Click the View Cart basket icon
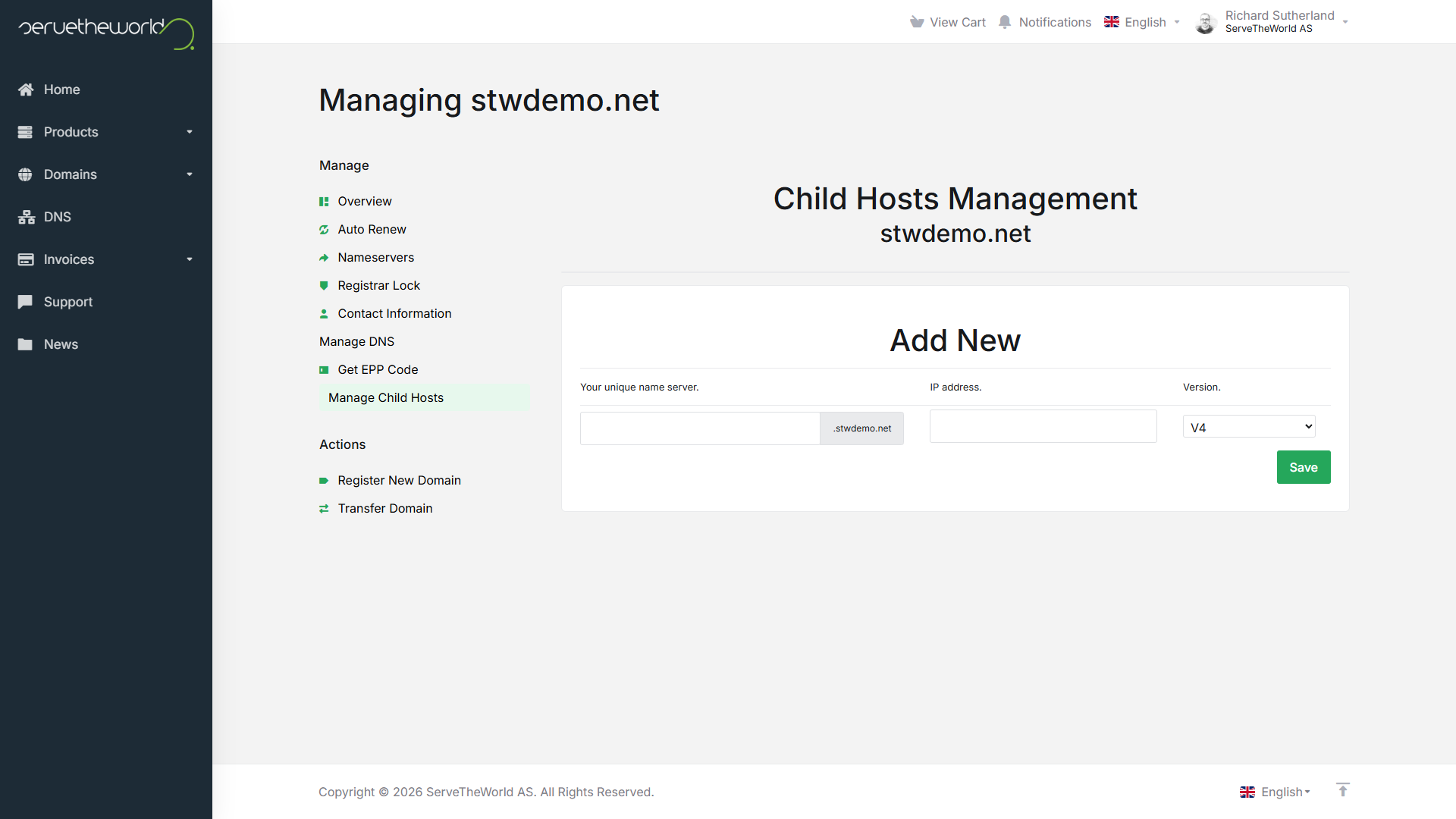The width and height of the screenshot is (1456, 819). pyautogui.click(x=917, y=22)
